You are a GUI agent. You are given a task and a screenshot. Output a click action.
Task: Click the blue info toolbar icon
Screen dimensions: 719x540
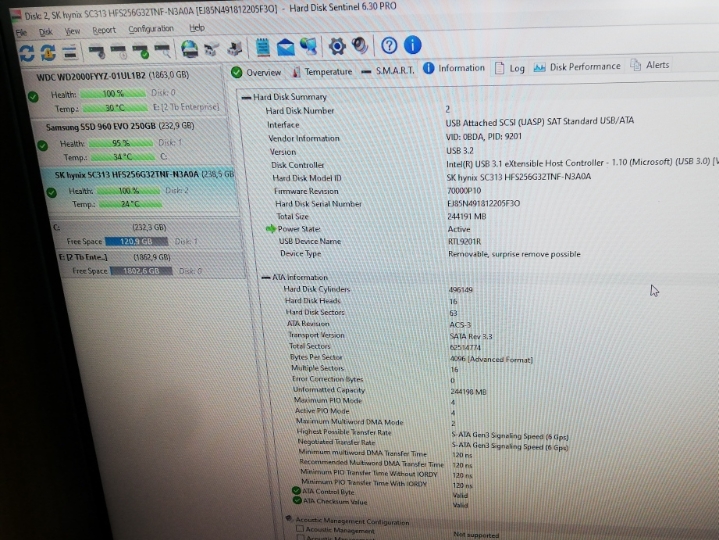point(413,45)
